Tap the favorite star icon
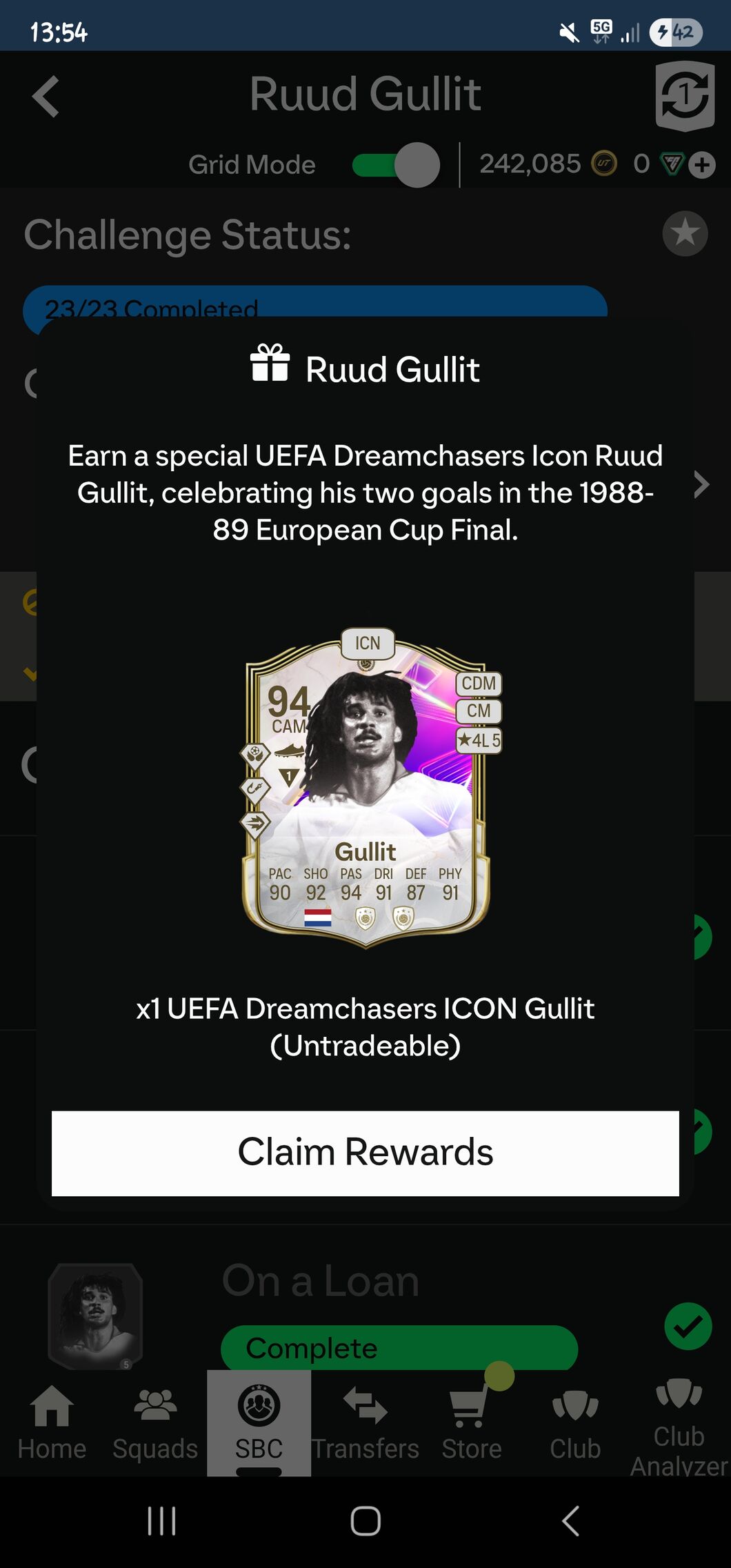Viewport: 731px width, 1568px height. (x=685, y=233)
